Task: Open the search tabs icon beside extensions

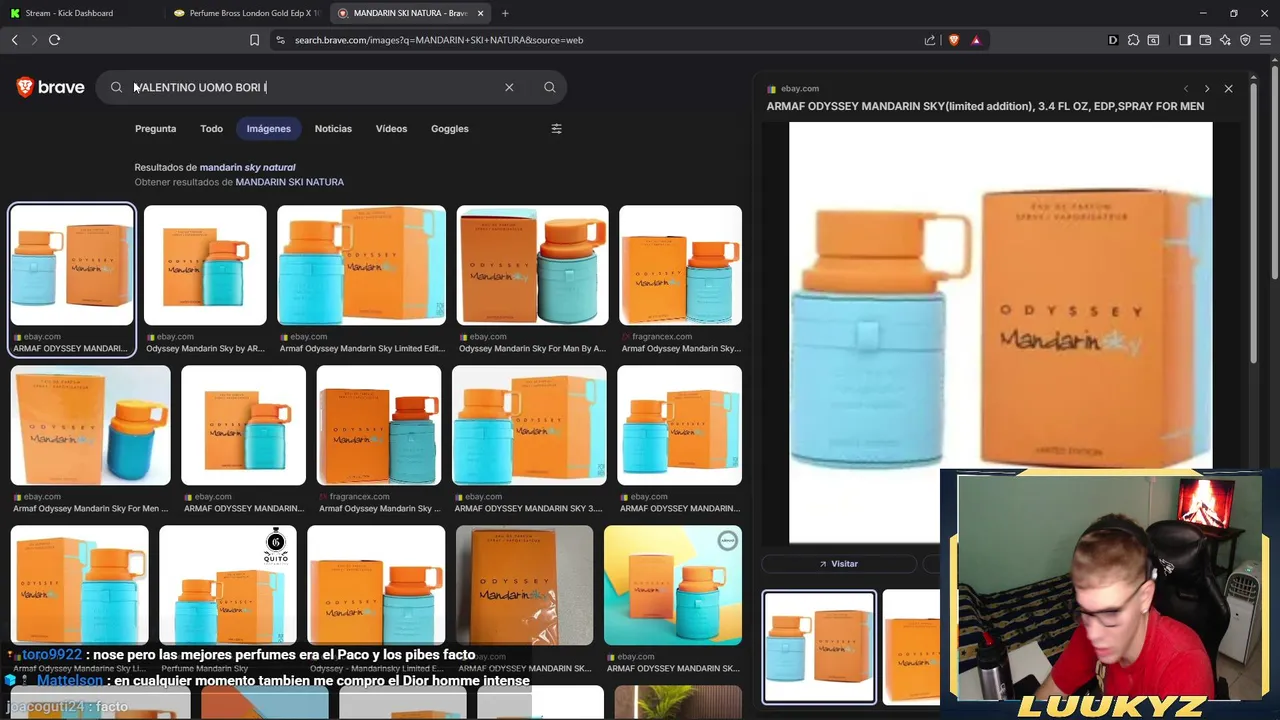Action: pos(1153,40)
